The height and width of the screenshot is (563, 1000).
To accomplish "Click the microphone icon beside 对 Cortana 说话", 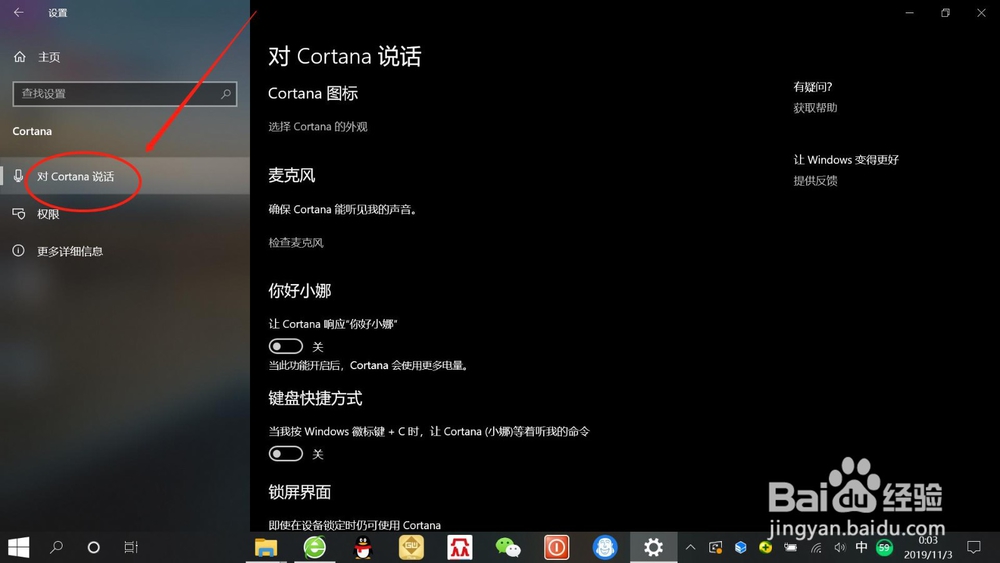I will pos(18,176).
